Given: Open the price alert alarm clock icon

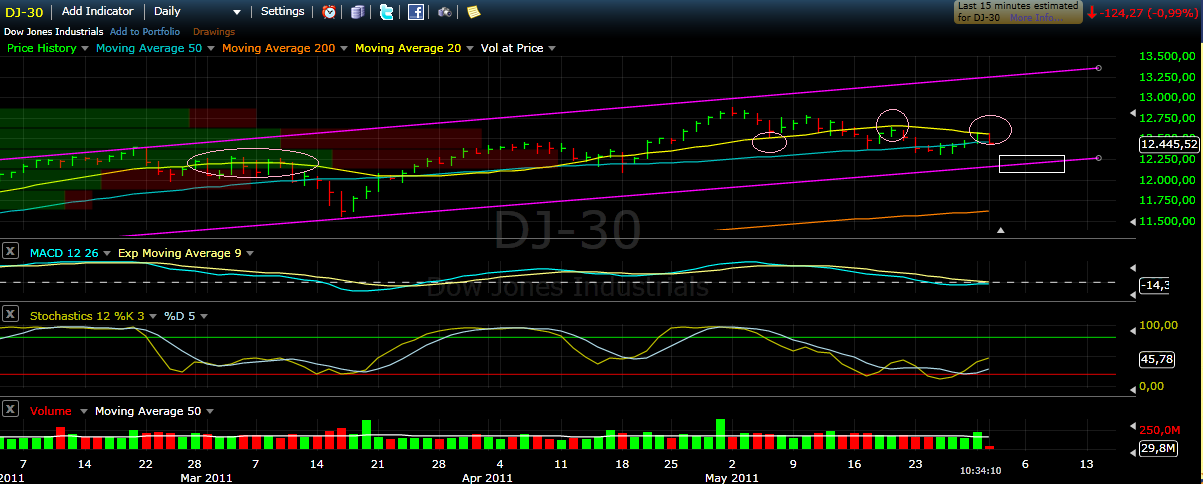Looking at the screenshot, I should point(329,12).
